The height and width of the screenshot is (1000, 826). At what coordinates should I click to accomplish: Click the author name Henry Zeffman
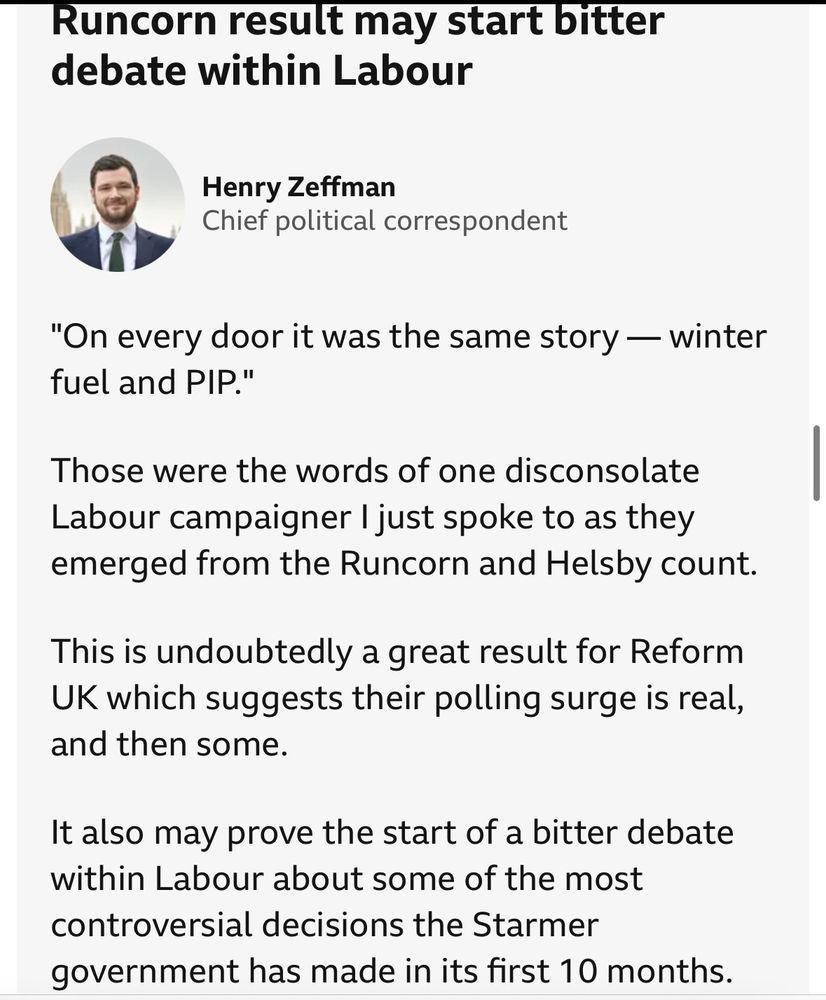coord(299,188)
